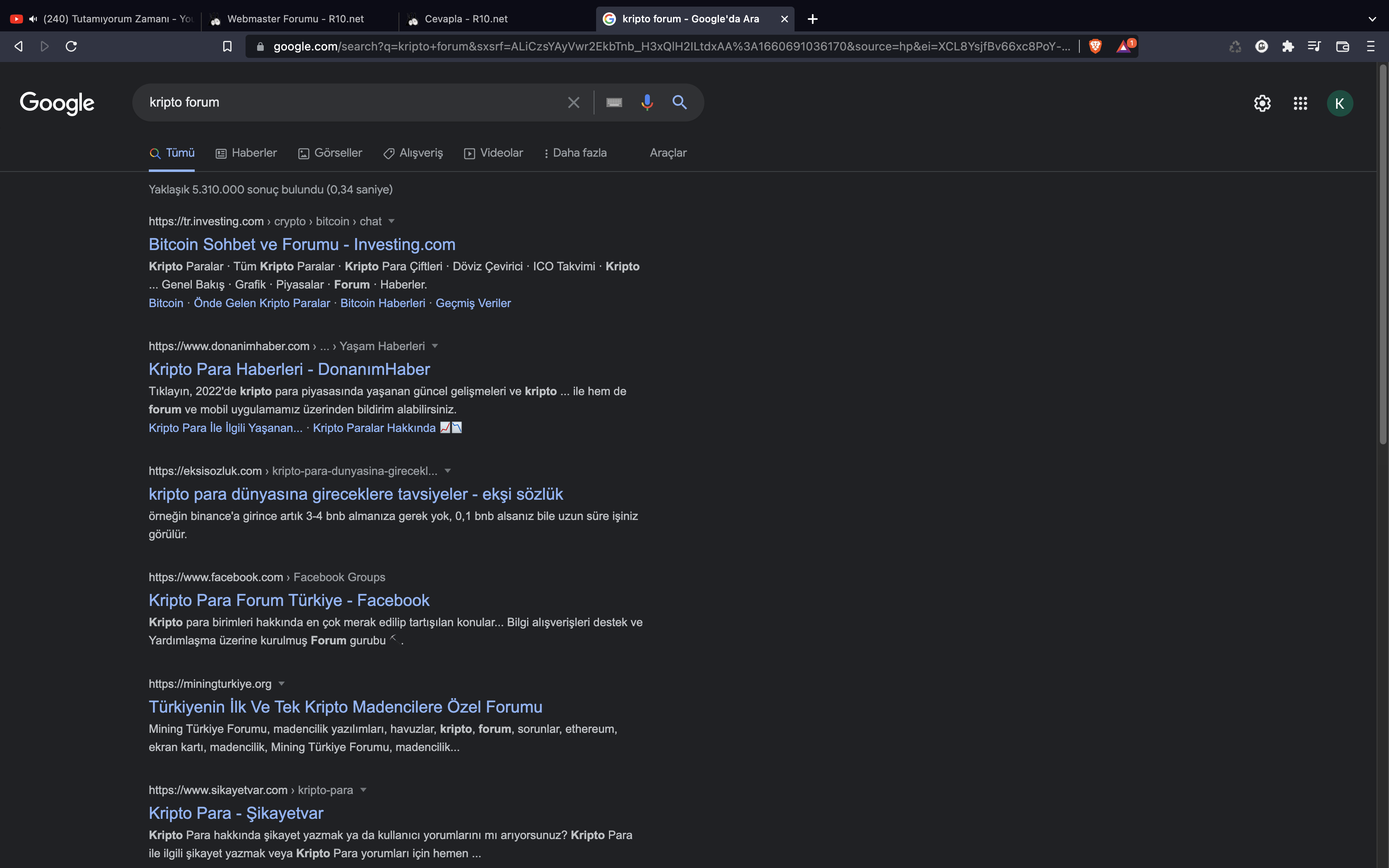Open Kripto Para Haberleri DonanımHaber result
This screenshot has height=868, width=1389.
[289, 370]
